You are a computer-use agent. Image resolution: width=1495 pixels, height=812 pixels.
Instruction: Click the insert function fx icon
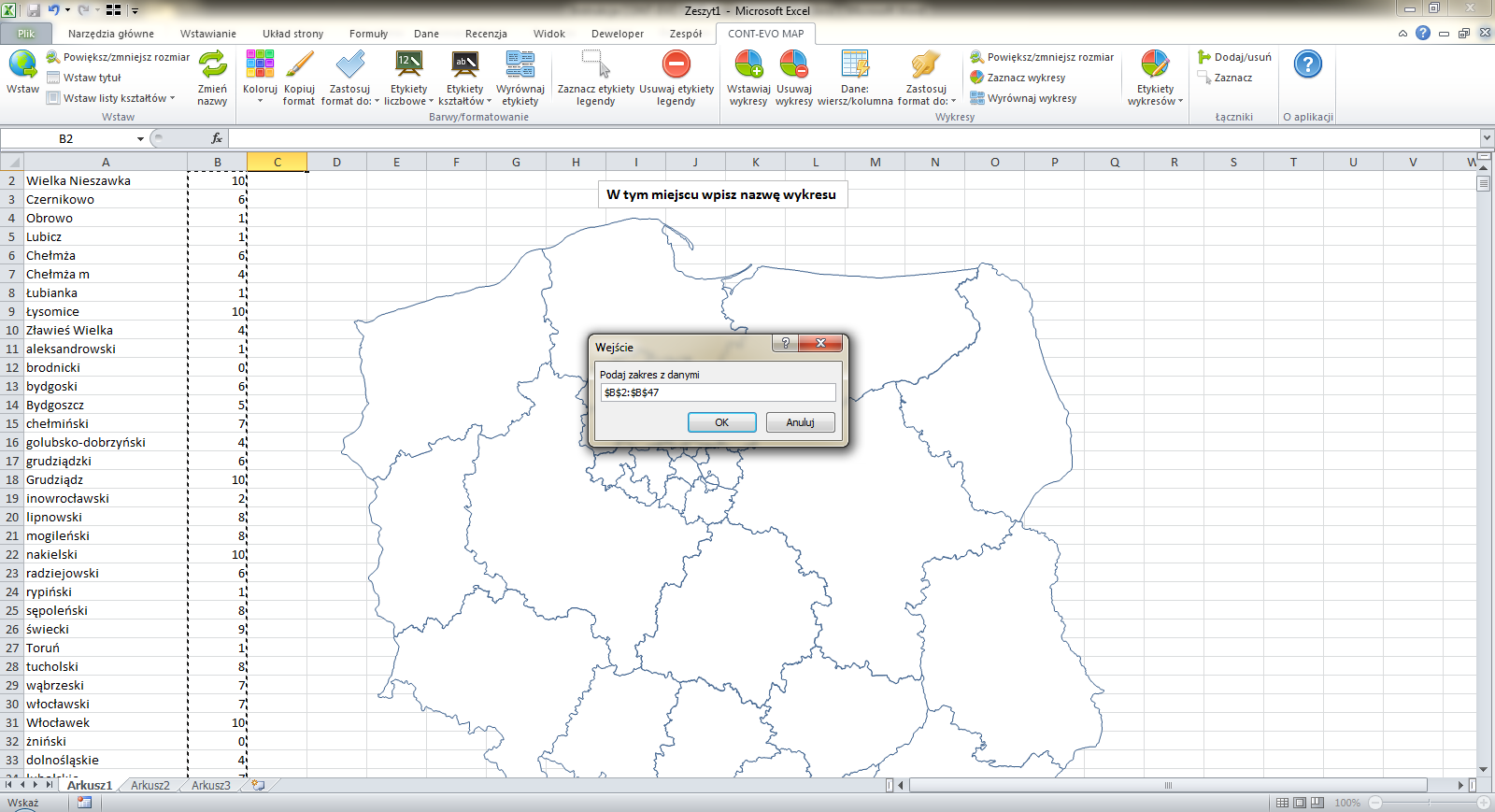click(217, 138)
